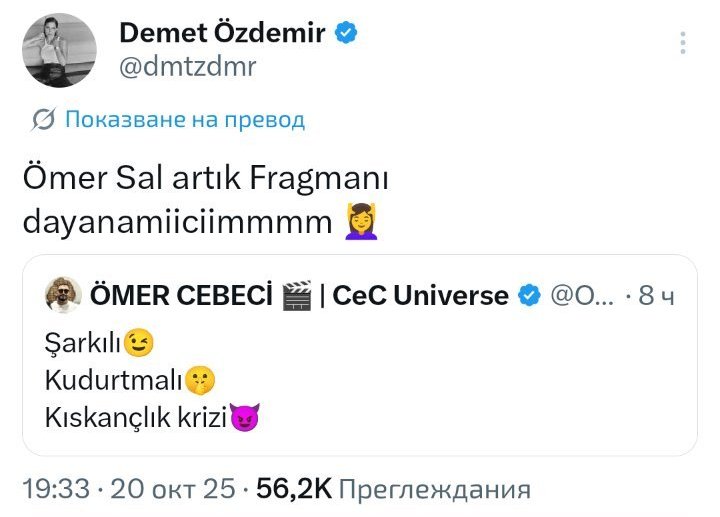Show translation via Показване на превод
The height and width of the screenshot is (517, 720).
[185, 121]
